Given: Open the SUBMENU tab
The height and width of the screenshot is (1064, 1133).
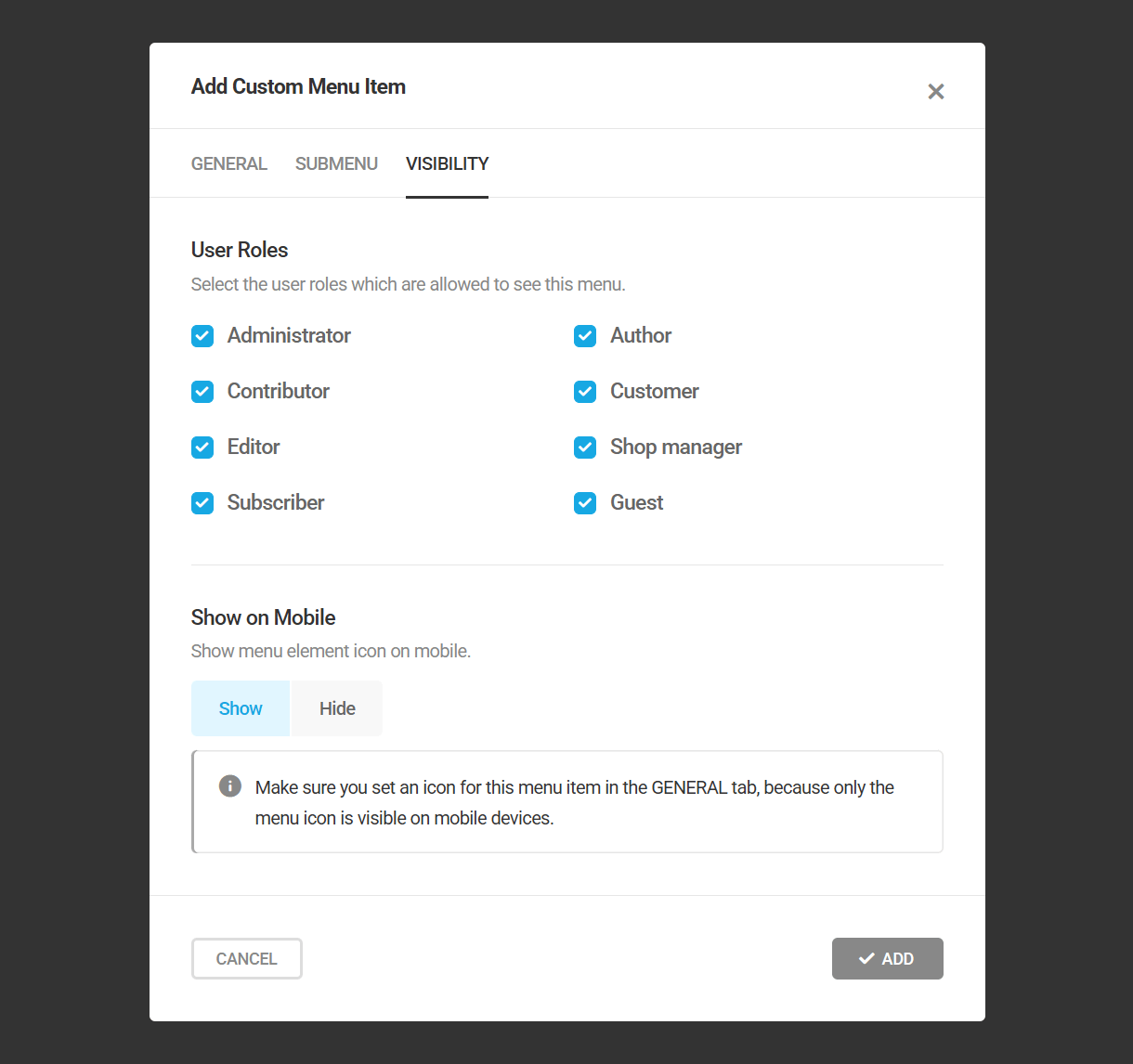Looking at the screenshot, I should [336, 163].
